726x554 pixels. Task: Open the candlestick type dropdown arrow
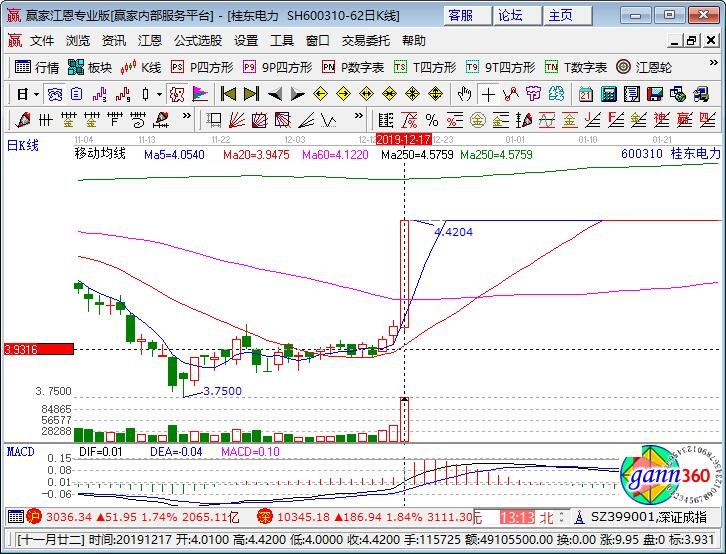pos(159,94)
